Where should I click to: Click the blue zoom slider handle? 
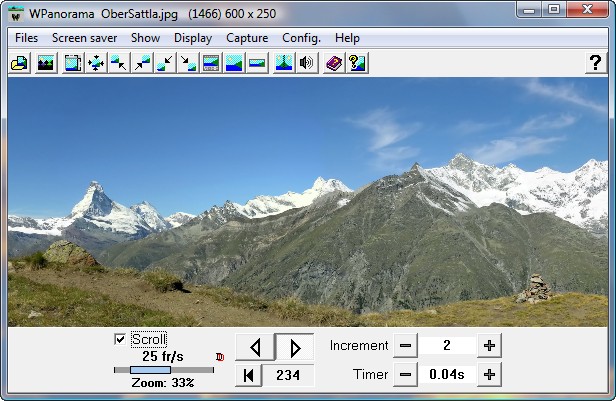coord(150,370)
